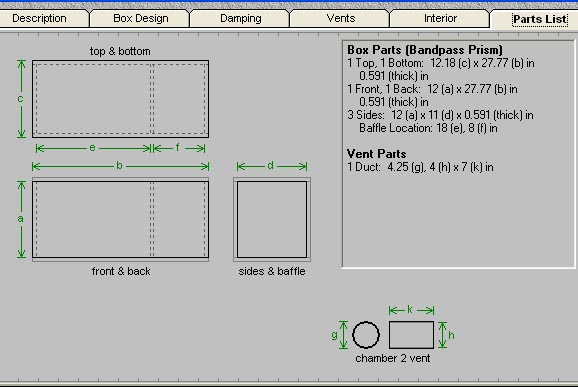Image resolution: width=578 pixels, height=387 pixels.
Task: Go to the Vents tab
Action: [341, 18]
